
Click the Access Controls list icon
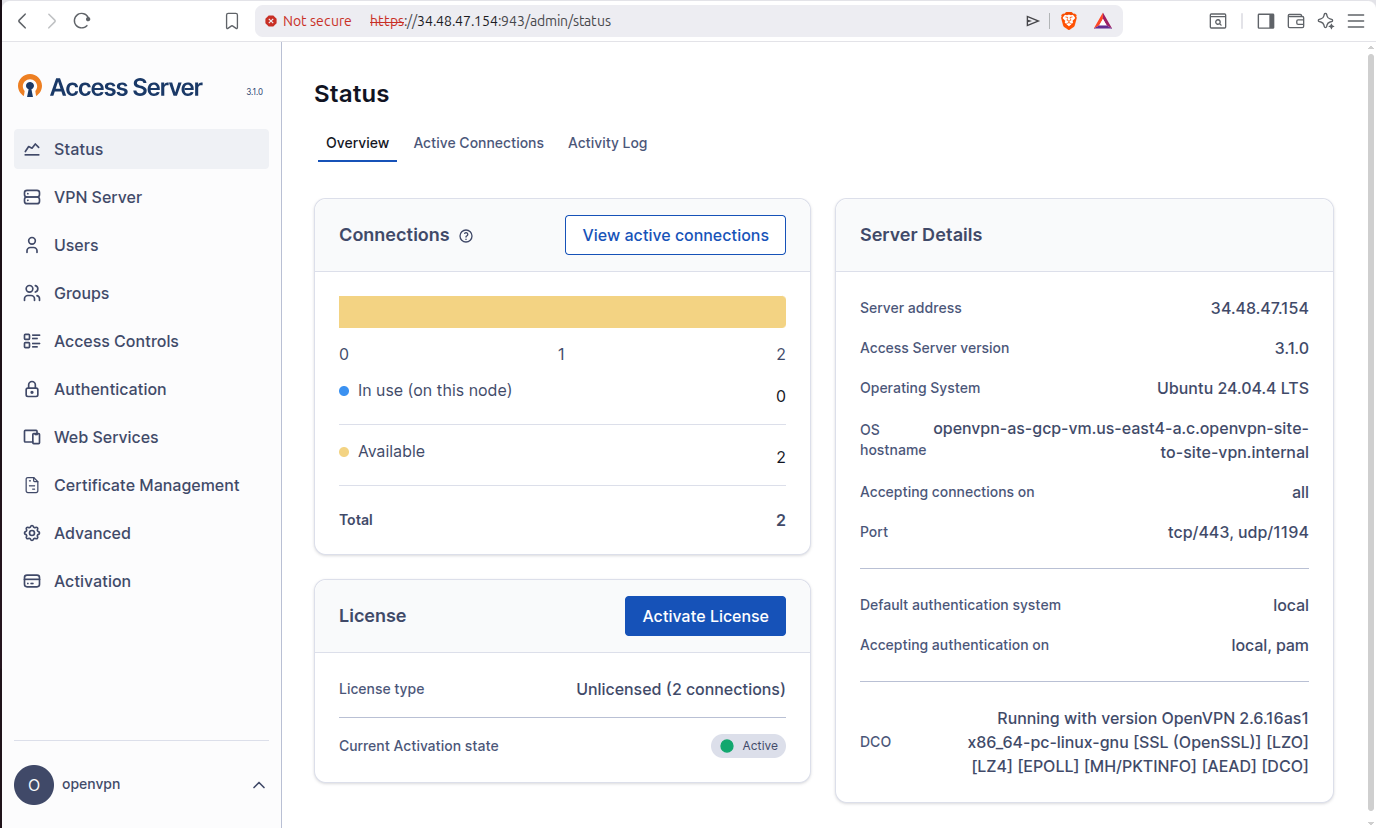(x=32, y=341)
